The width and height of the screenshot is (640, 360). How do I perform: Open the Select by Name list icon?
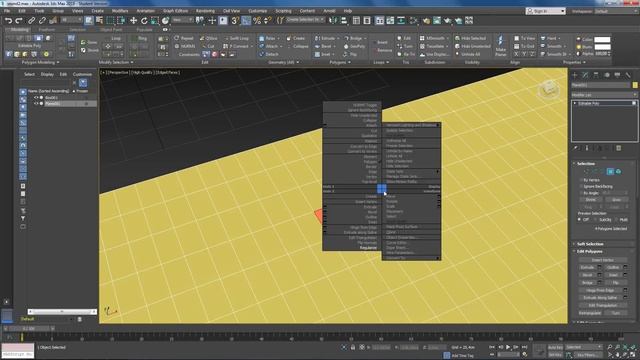(99, 20)
